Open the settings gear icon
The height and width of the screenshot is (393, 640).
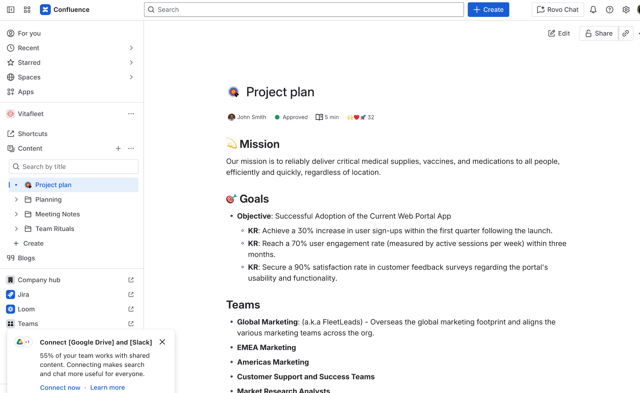point(626,9)
